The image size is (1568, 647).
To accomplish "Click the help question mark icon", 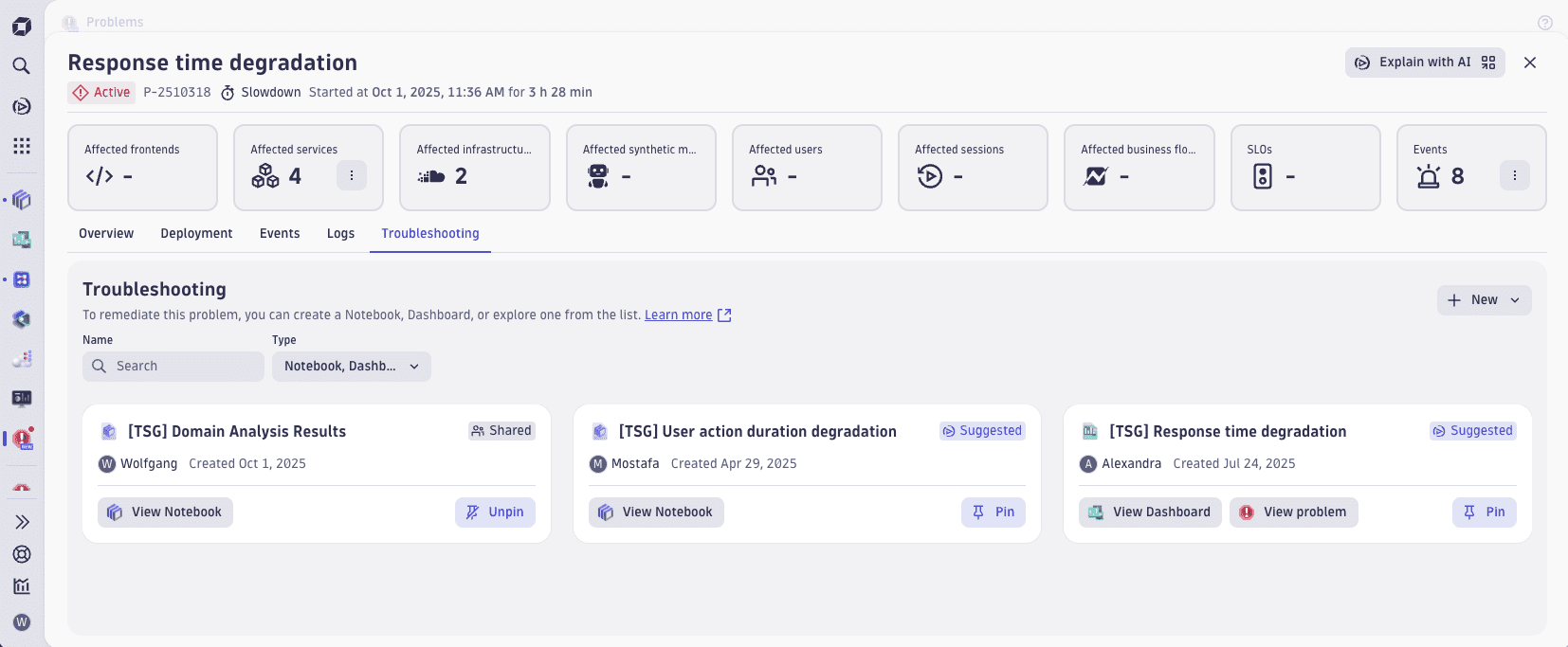I will pos(1545,23).
